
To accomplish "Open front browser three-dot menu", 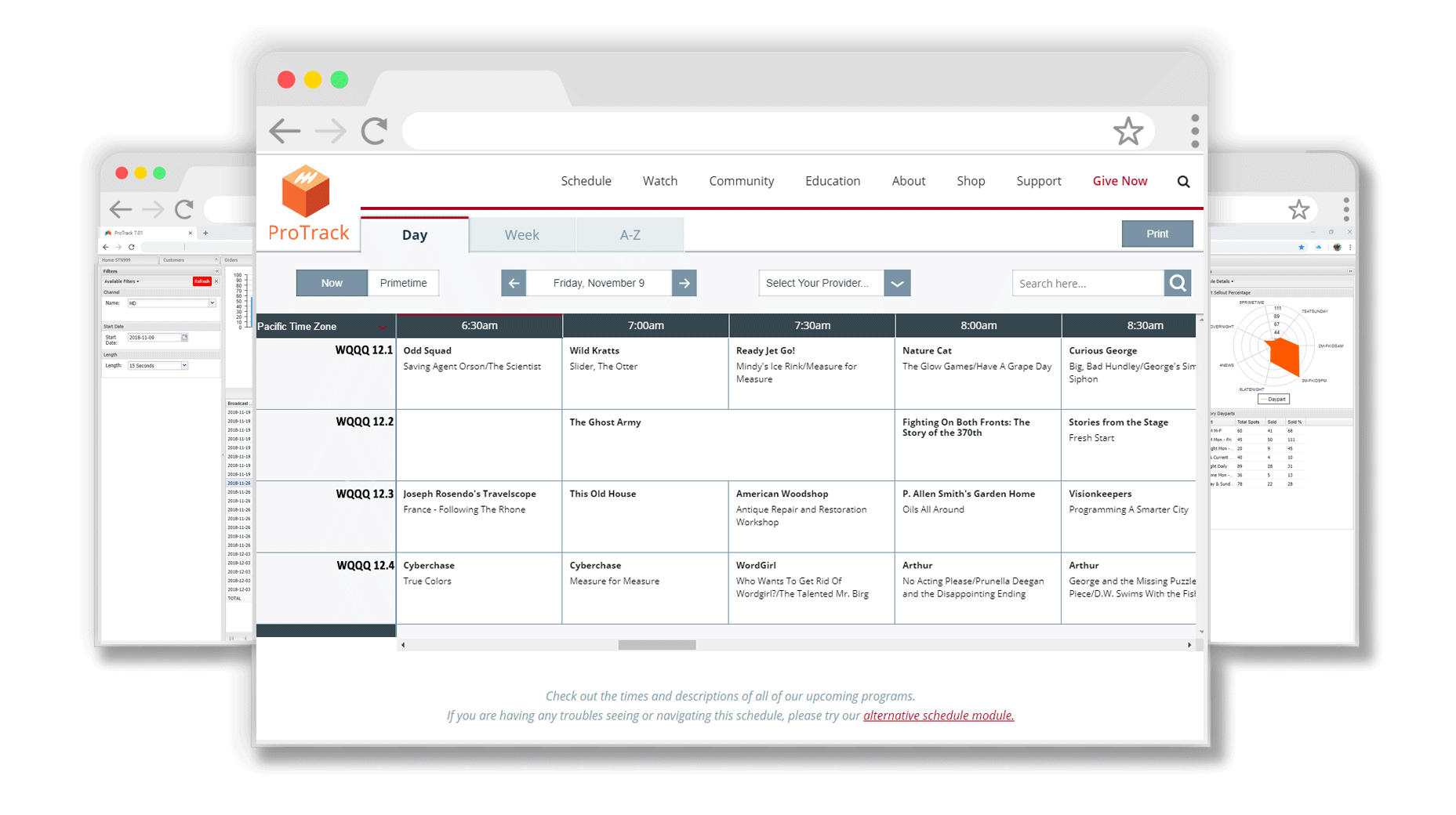I will coord(1195,131).
